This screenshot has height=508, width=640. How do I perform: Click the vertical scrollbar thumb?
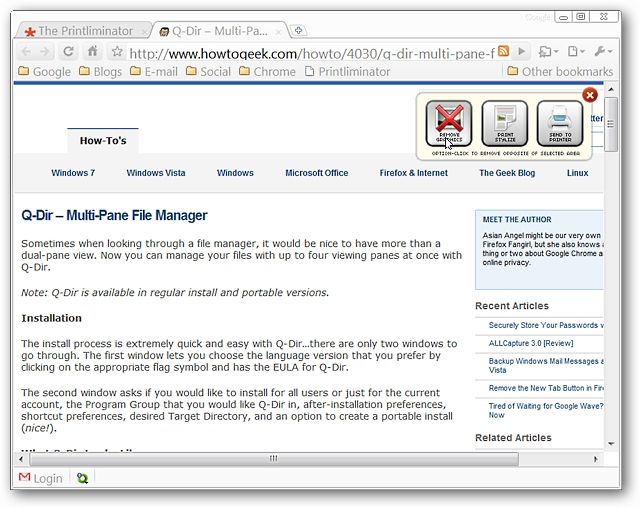click(611, 124)
